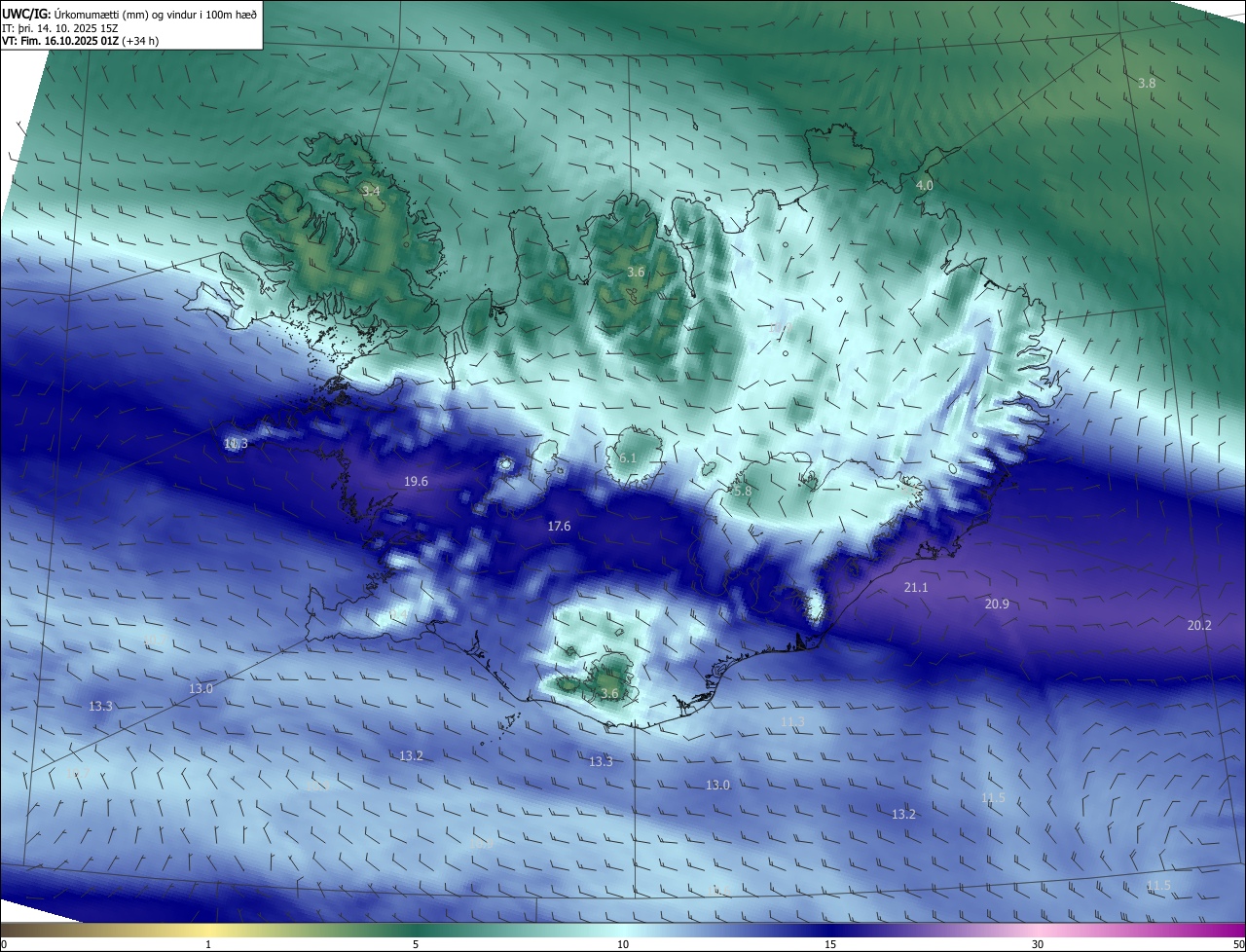Image resolution: width=1246 pixels, height=952 pixels.
Task: Click the 11.3 value label on the map
Action: point(792,722)
